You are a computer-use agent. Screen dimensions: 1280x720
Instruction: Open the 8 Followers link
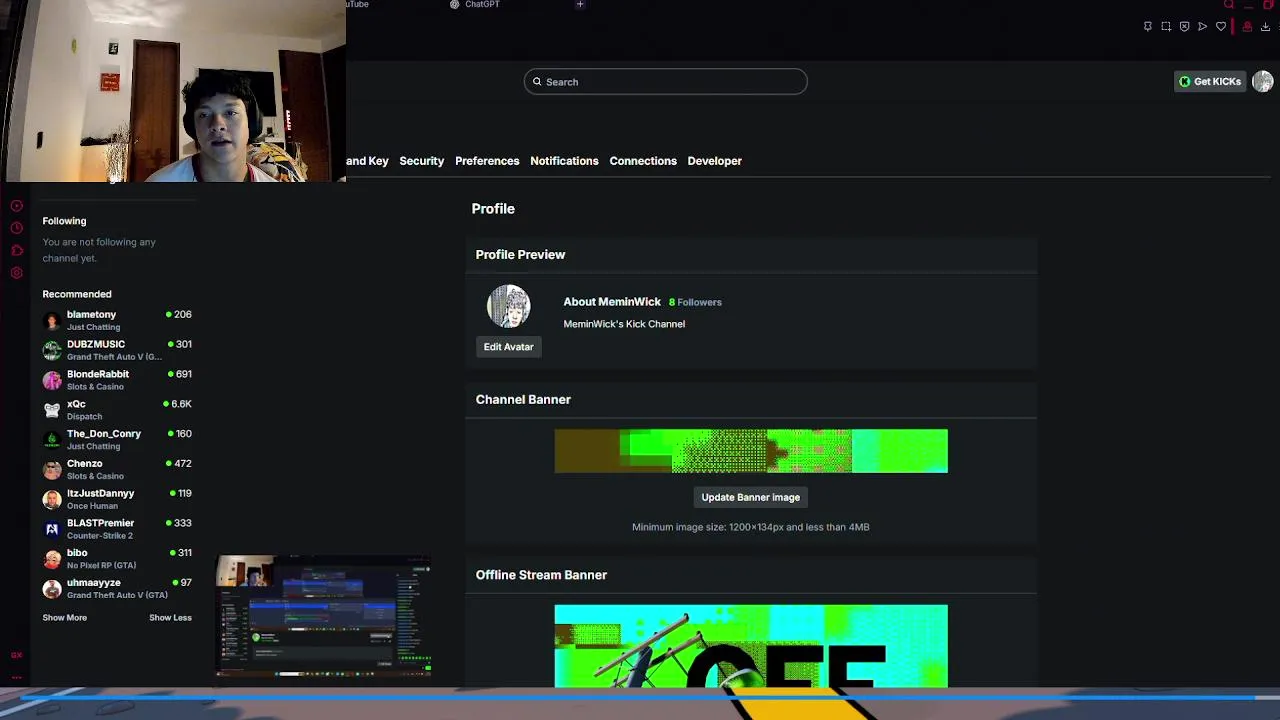click(695, 302)
